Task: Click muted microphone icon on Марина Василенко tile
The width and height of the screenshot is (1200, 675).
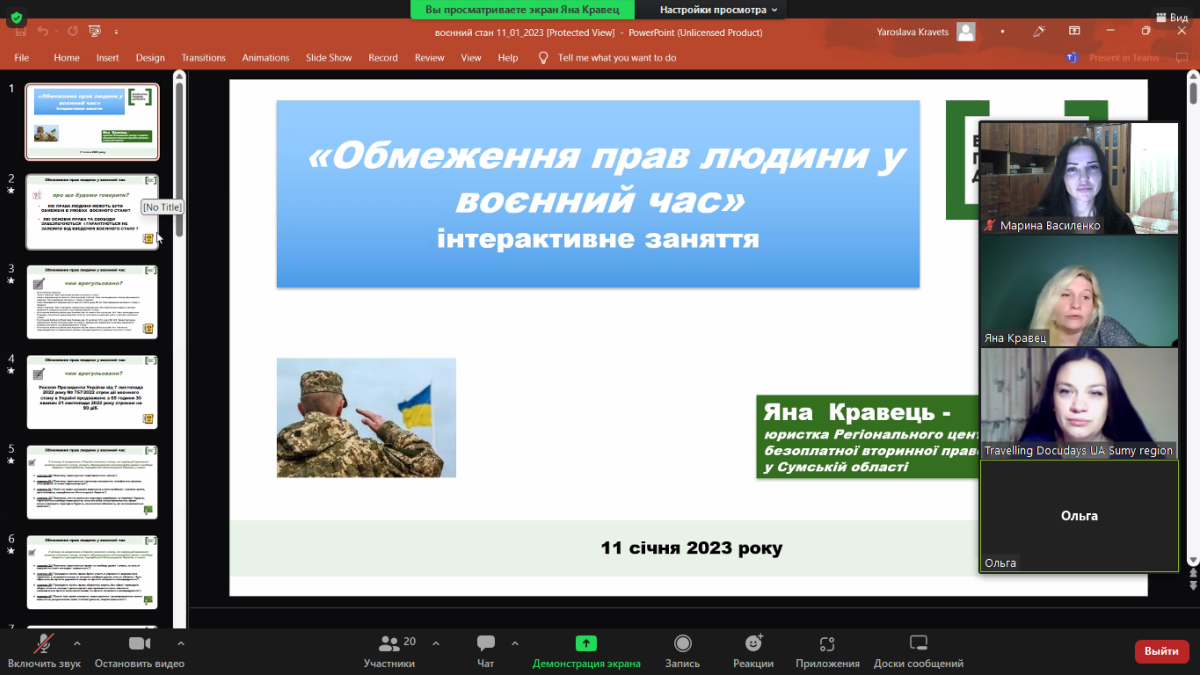Action: (990, 226)
